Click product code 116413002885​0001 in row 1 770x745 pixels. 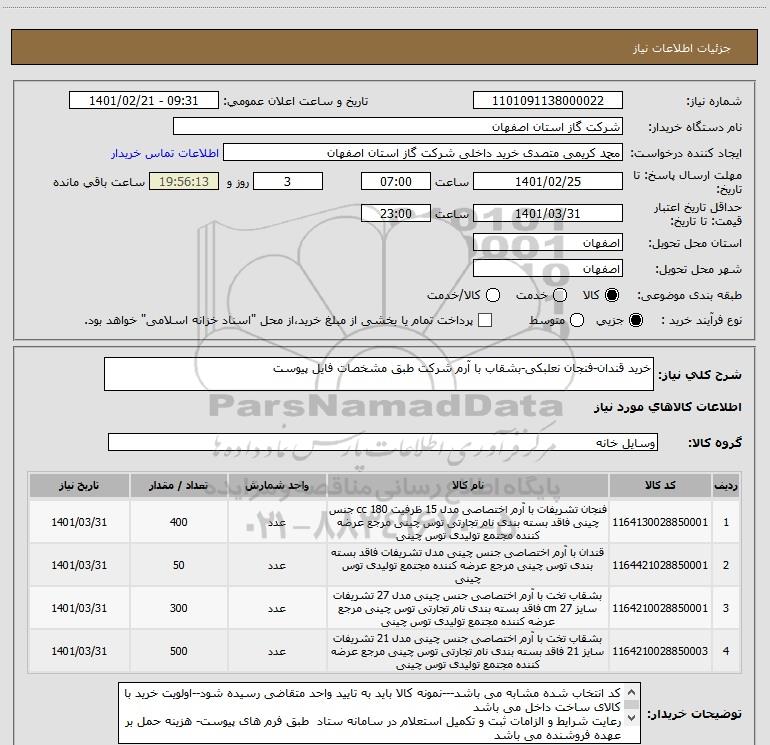coord(660,522)
